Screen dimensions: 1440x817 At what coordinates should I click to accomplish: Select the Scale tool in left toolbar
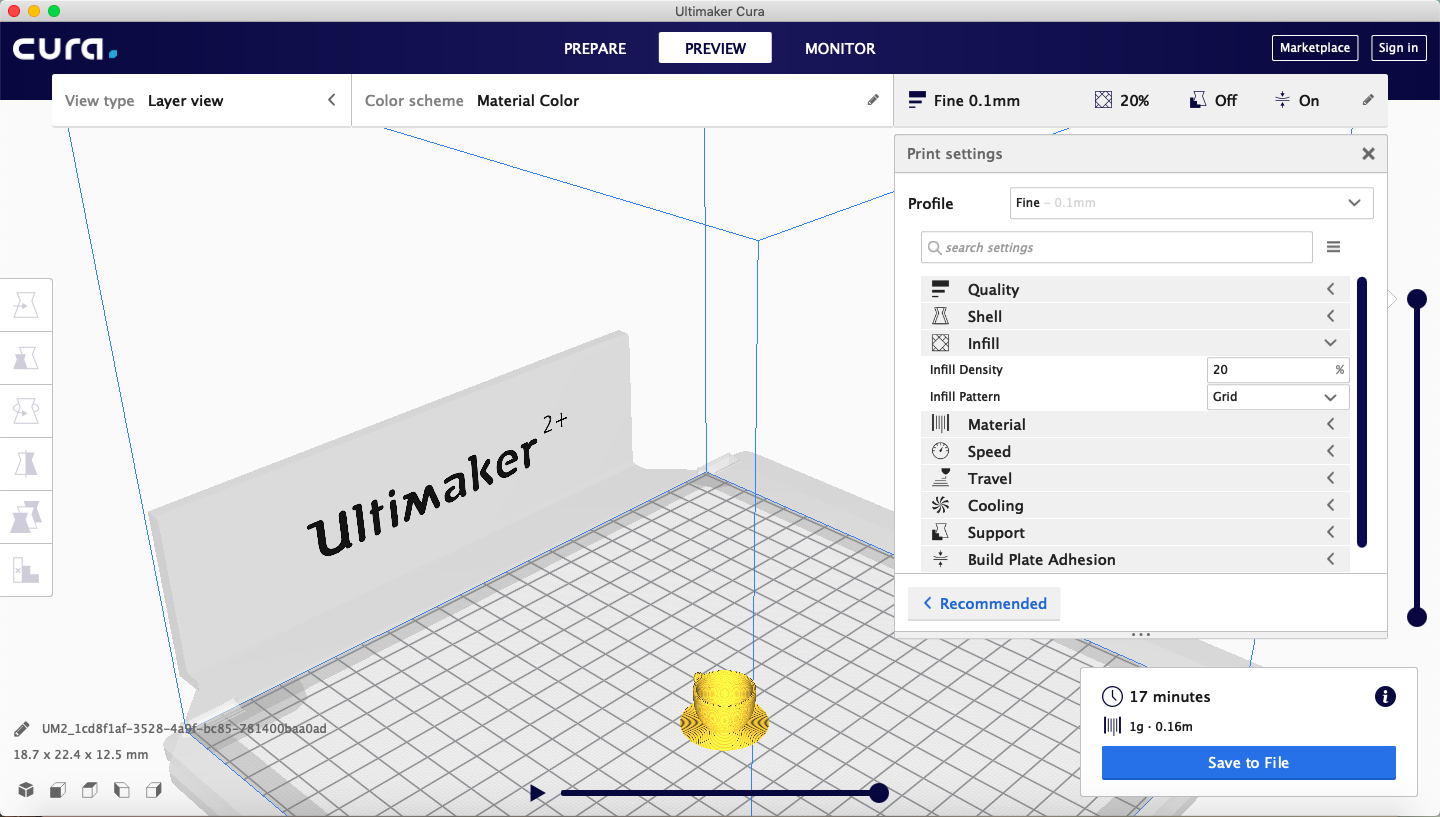(x=26, y=357)
